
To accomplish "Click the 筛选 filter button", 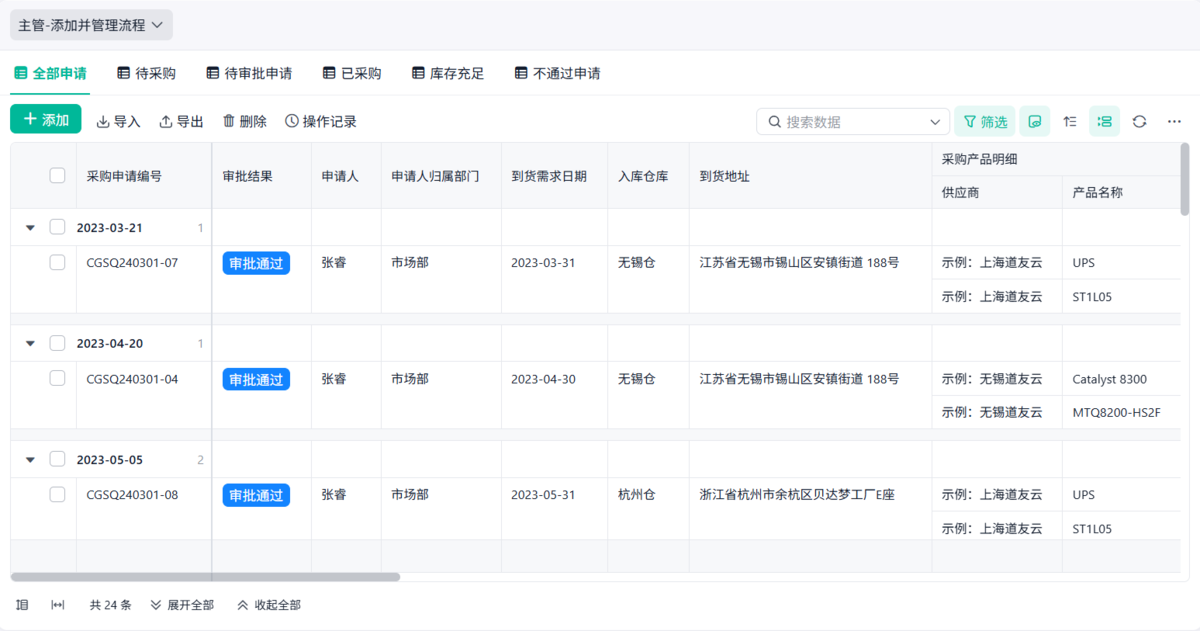I will 985,121.
